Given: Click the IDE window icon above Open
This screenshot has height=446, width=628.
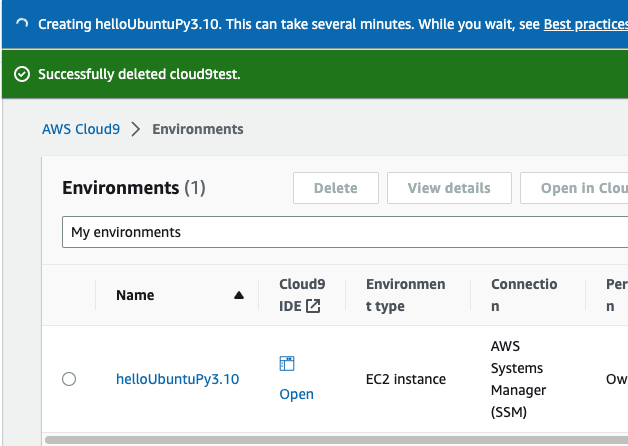Looking at the screenshot, I should [x=287, y=364].
